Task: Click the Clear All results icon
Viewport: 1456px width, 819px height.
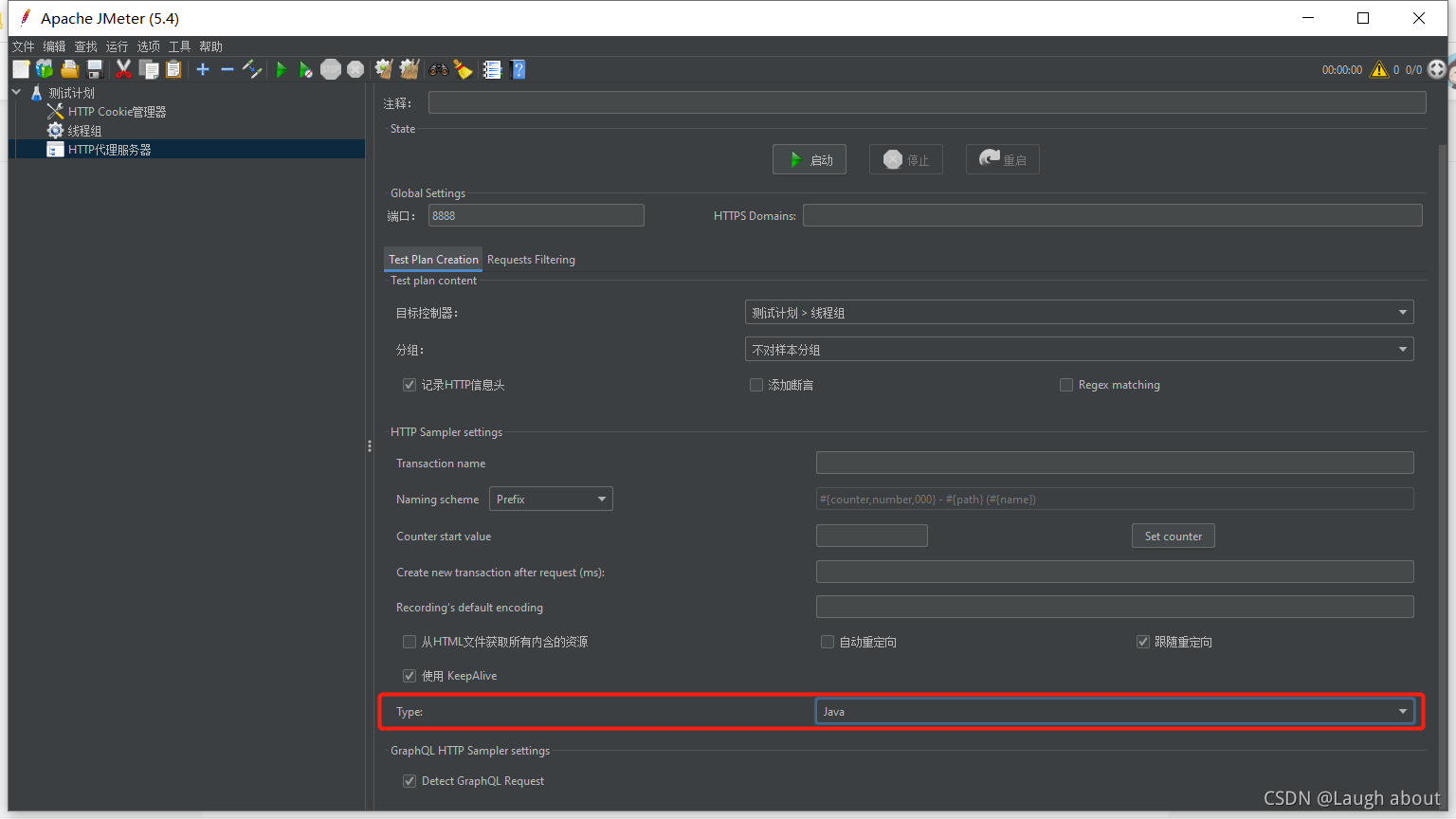Action: 409,69
